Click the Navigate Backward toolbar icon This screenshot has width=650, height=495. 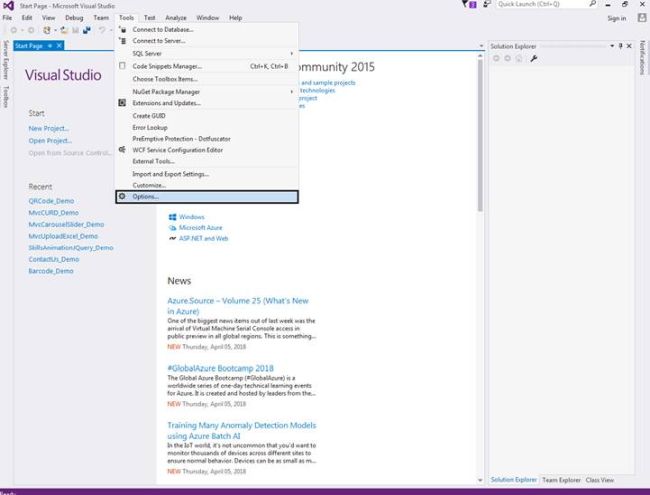[x=14, y=30]
